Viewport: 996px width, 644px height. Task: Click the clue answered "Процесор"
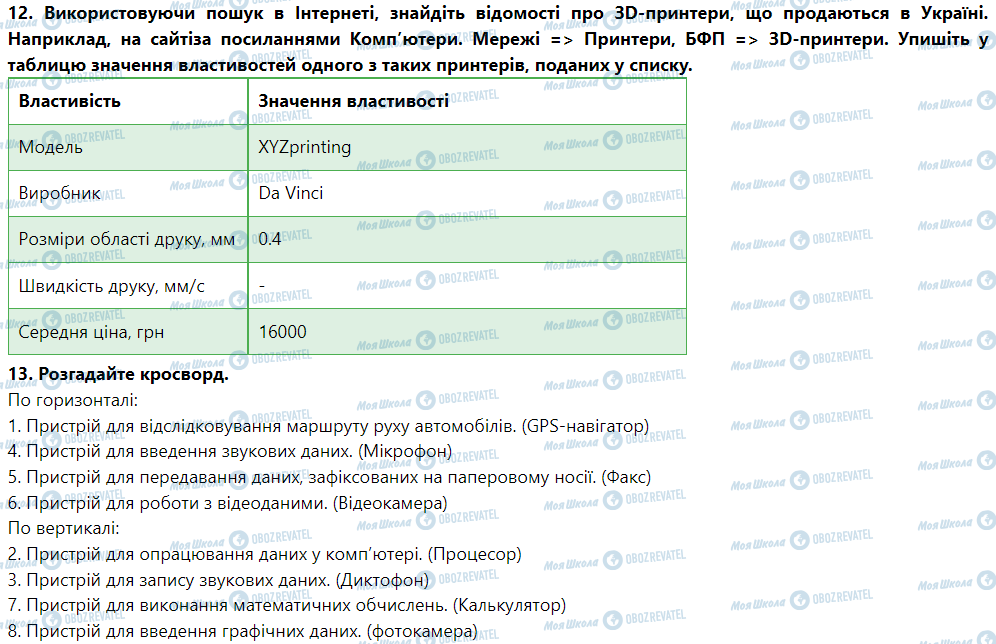(x=265, y=553)
